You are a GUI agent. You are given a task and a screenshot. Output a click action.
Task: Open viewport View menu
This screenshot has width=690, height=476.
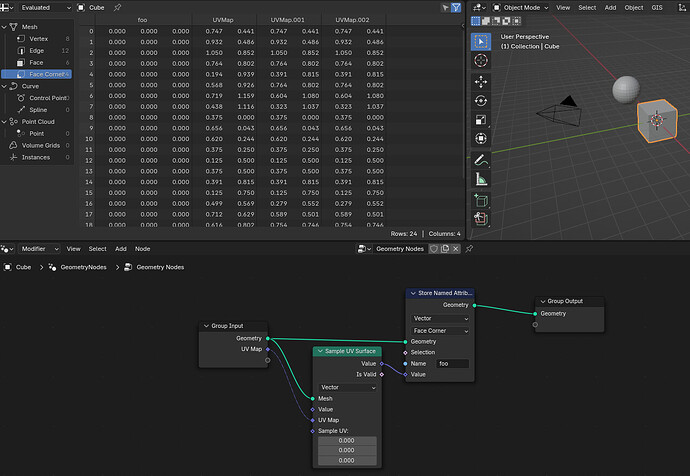click(x=563, y=7)
